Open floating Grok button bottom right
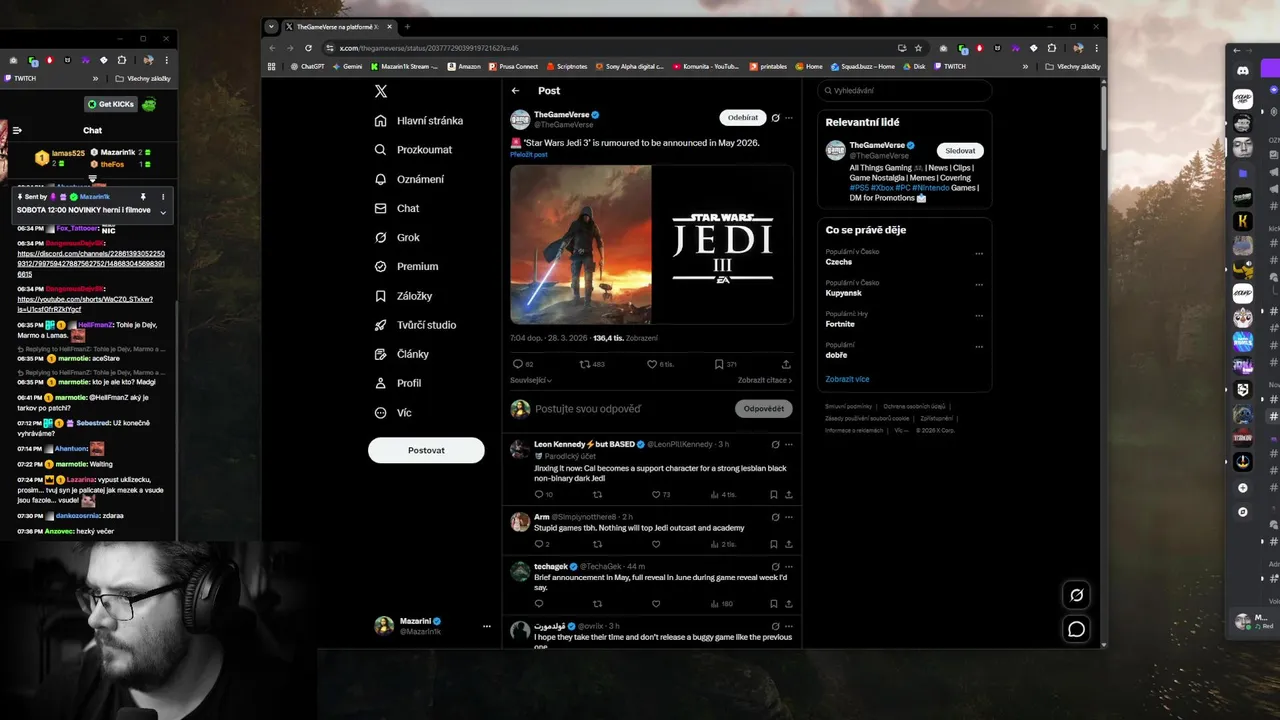This screenshot has height=720, width=1280. tap(1077, 595)
